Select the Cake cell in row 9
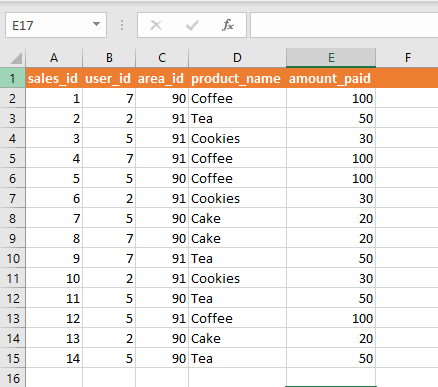This screenshot has width=438, height=387. (237, 238)
